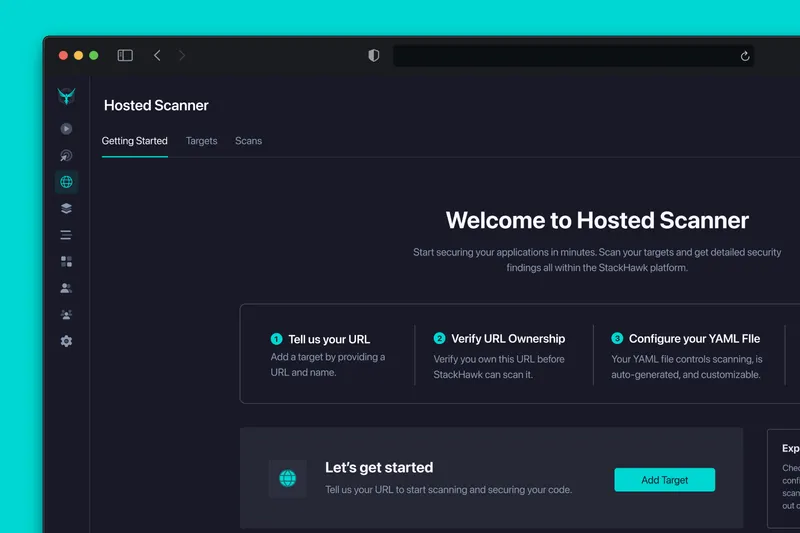Open the play circle sidebar icon
Image resolution: width=800 pixels, height=533 pixels.
coord(66,129)
